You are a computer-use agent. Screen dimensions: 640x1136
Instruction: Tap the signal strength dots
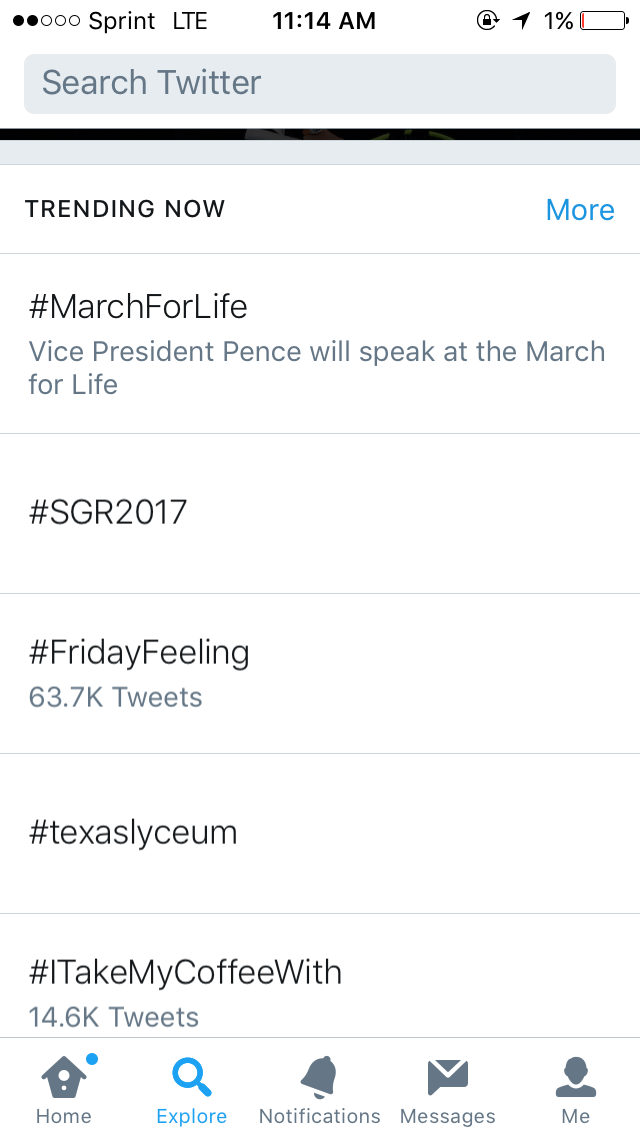[x=46, y=21]
